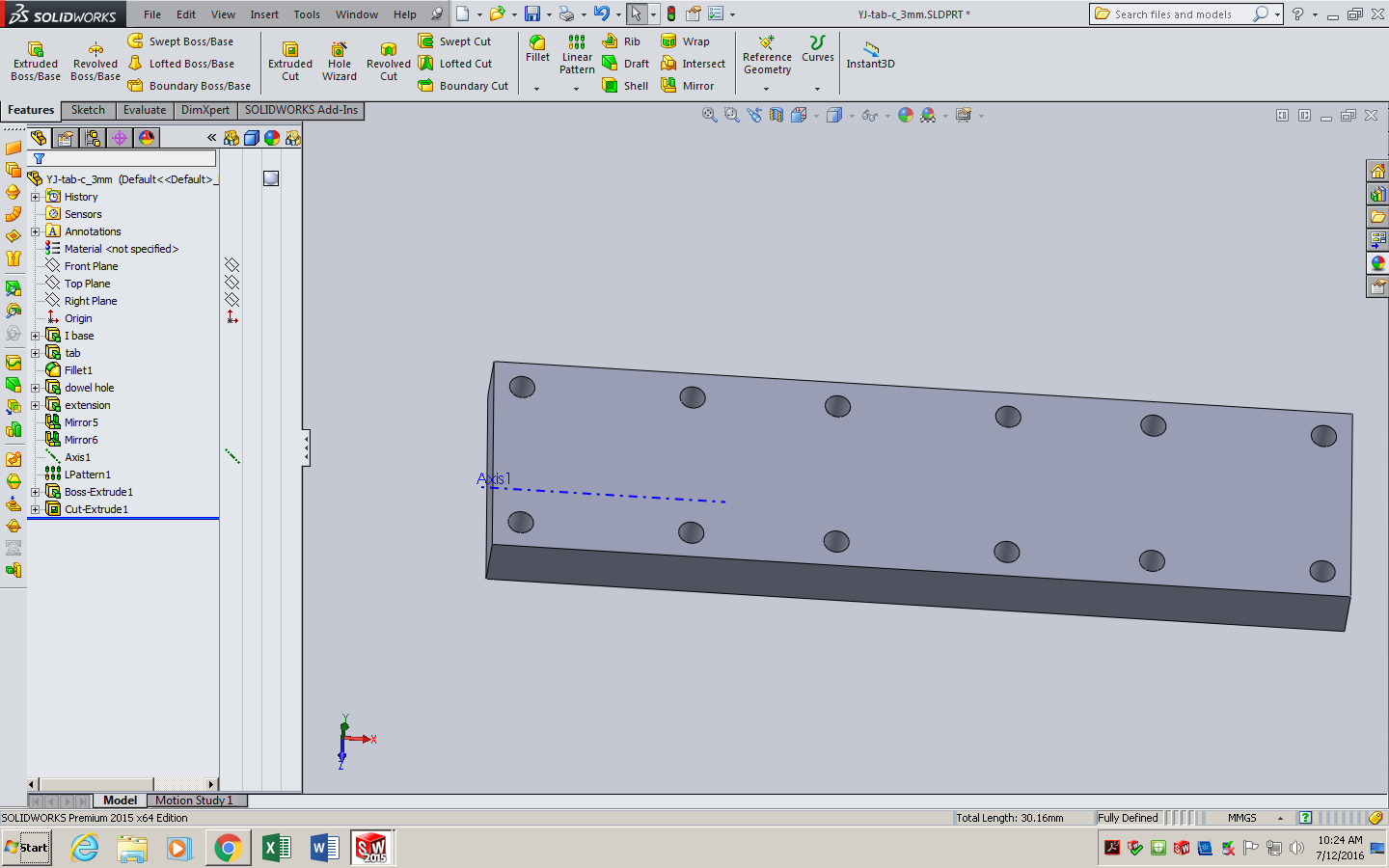Expand the I base feature node

coord(35,336)
